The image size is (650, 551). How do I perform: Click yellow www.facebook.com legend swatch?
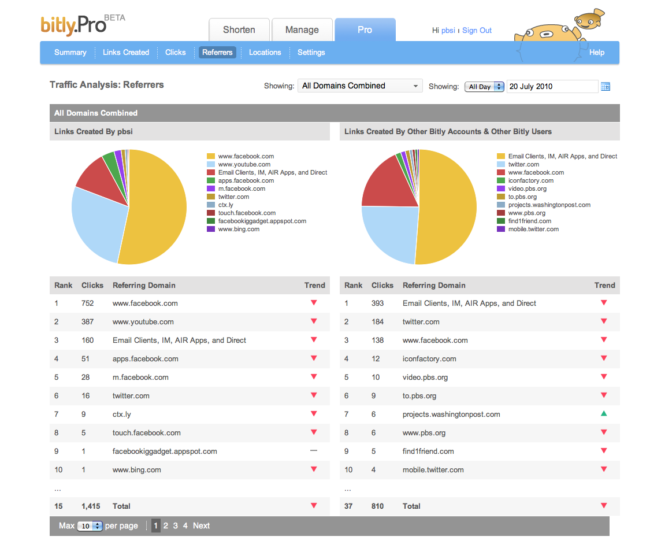tap(211, 156)
